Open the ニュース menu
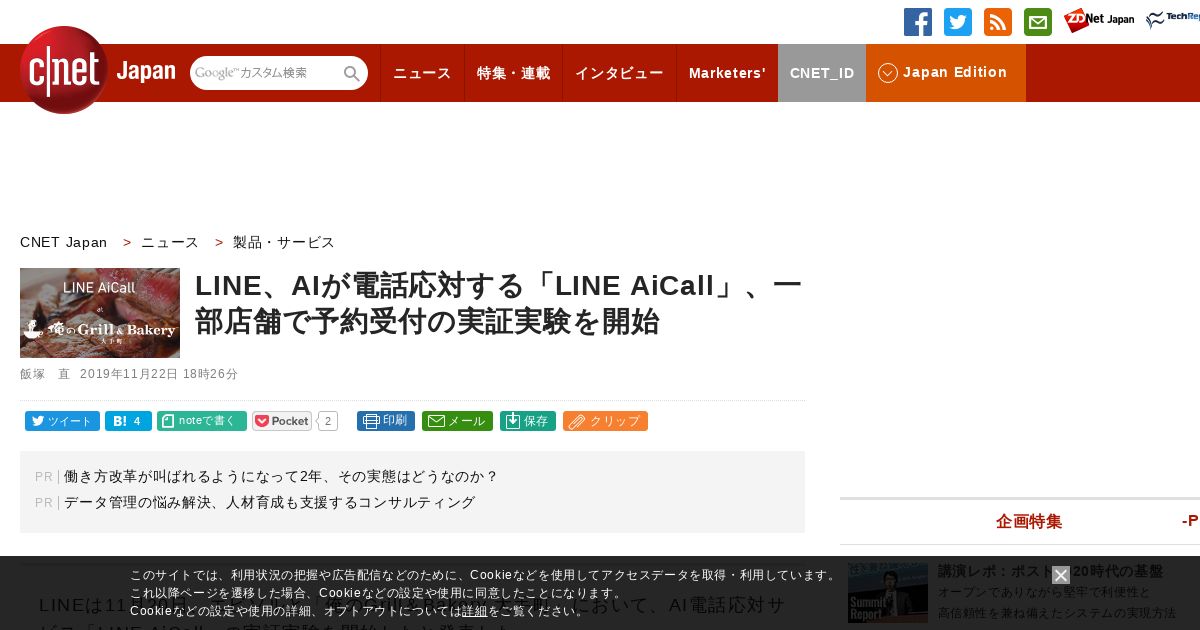Screen dimensions: 1200x630 pyautogui.click(x=422, y=73)
